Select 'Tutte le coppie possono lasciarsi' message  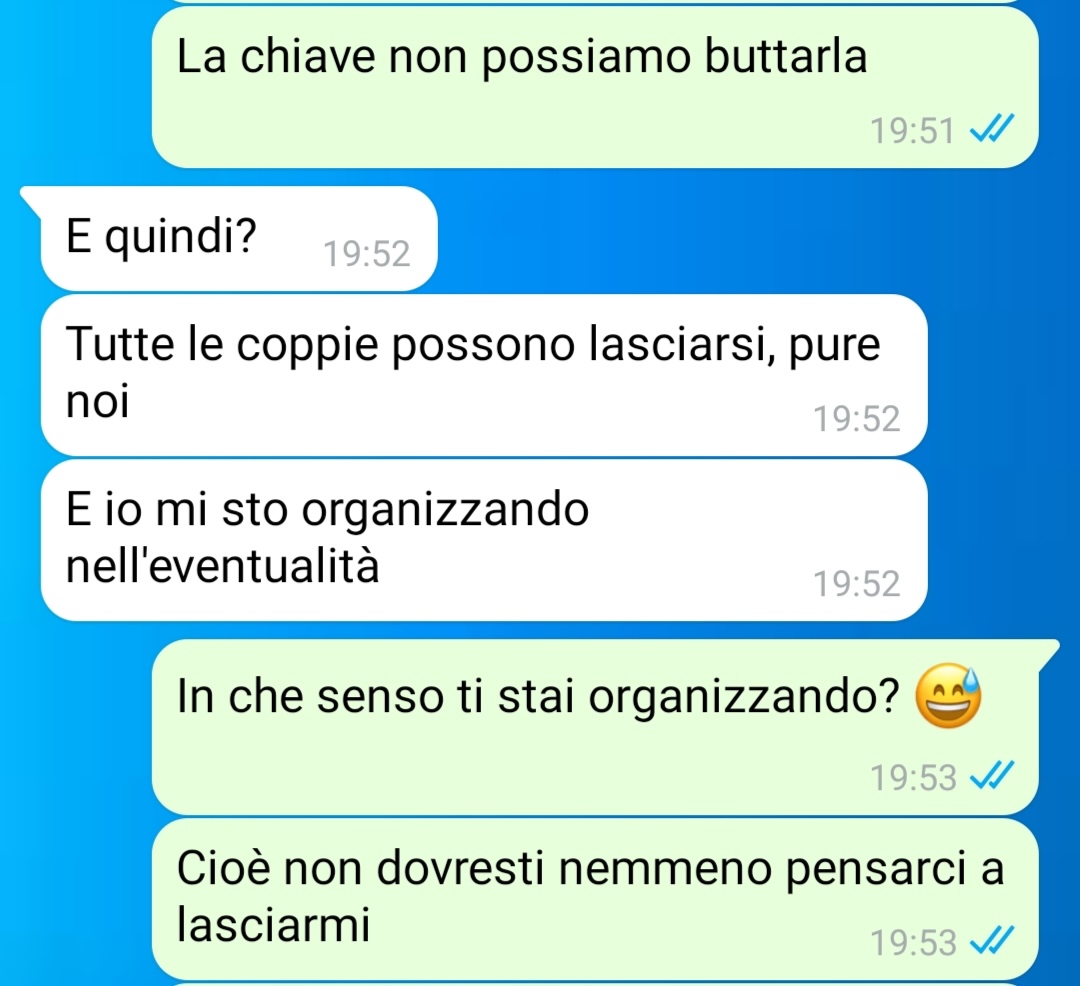pos(484,375)
